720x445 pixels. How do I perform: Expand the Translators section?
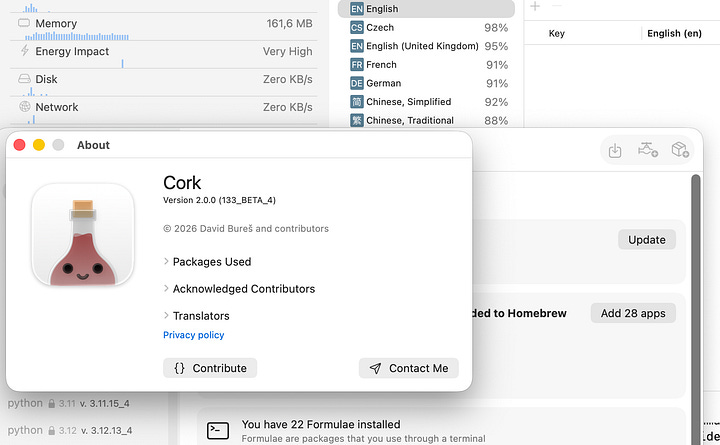(x=197, y=316)
